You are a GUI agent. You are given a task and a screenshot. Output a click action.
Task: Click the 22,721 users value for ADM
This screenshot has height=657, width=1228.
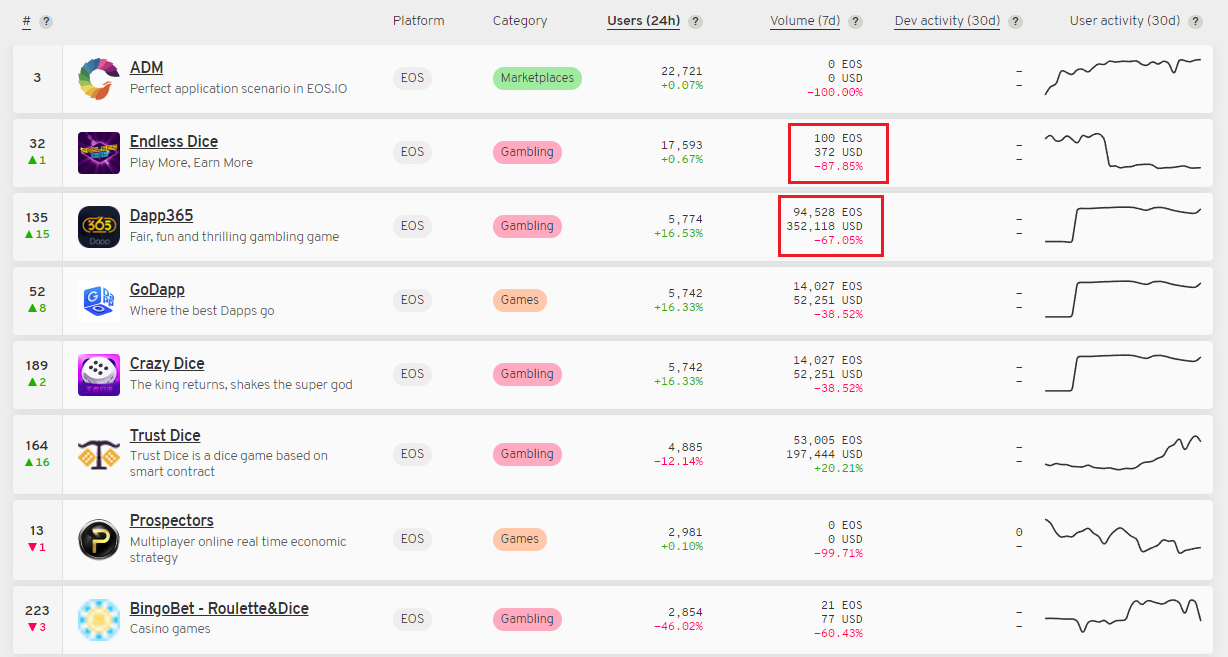682,71
